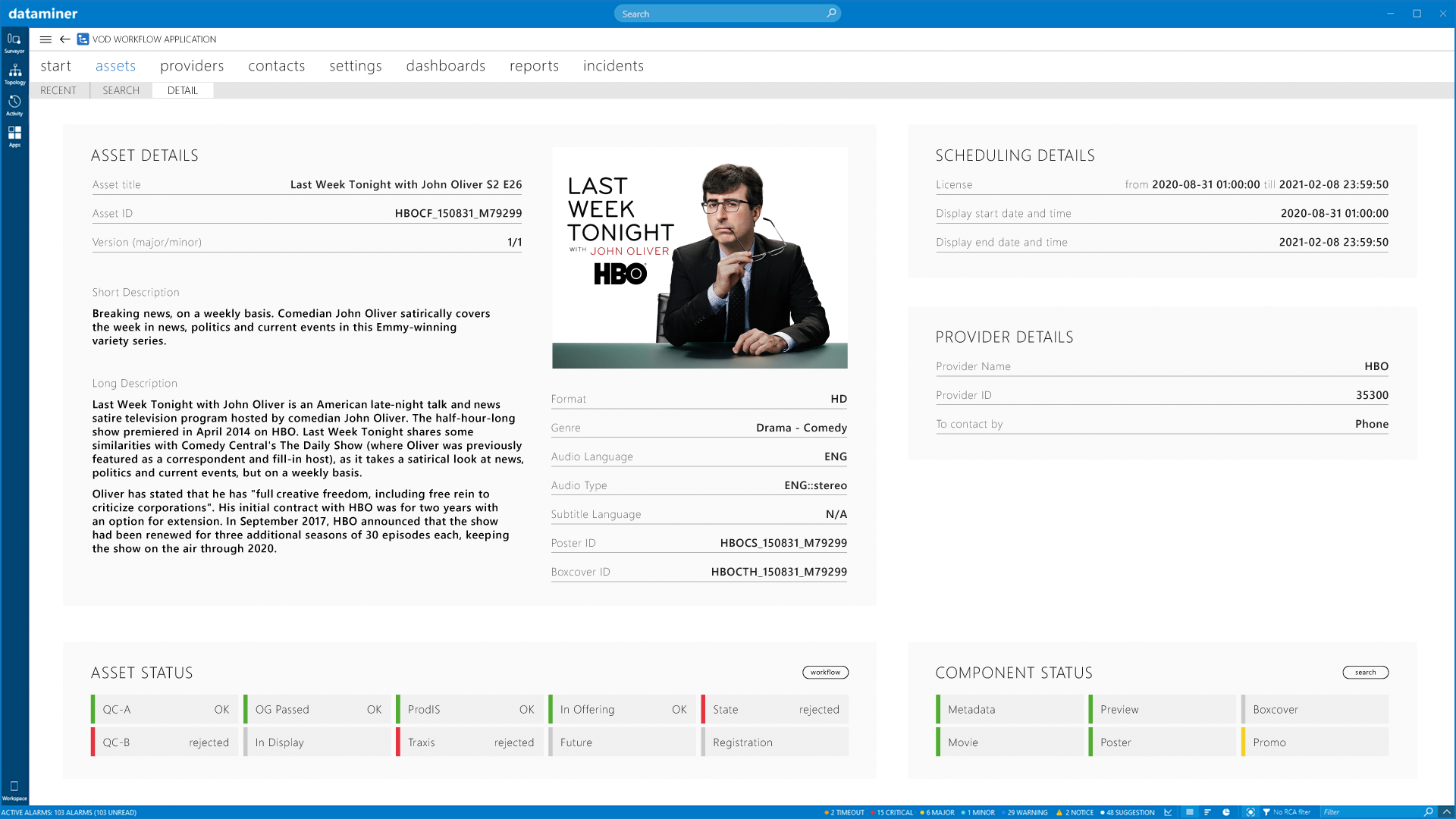This screenshot has width=1456, height=819.
Task: Open the contacts tab
Action: [277, 66]
